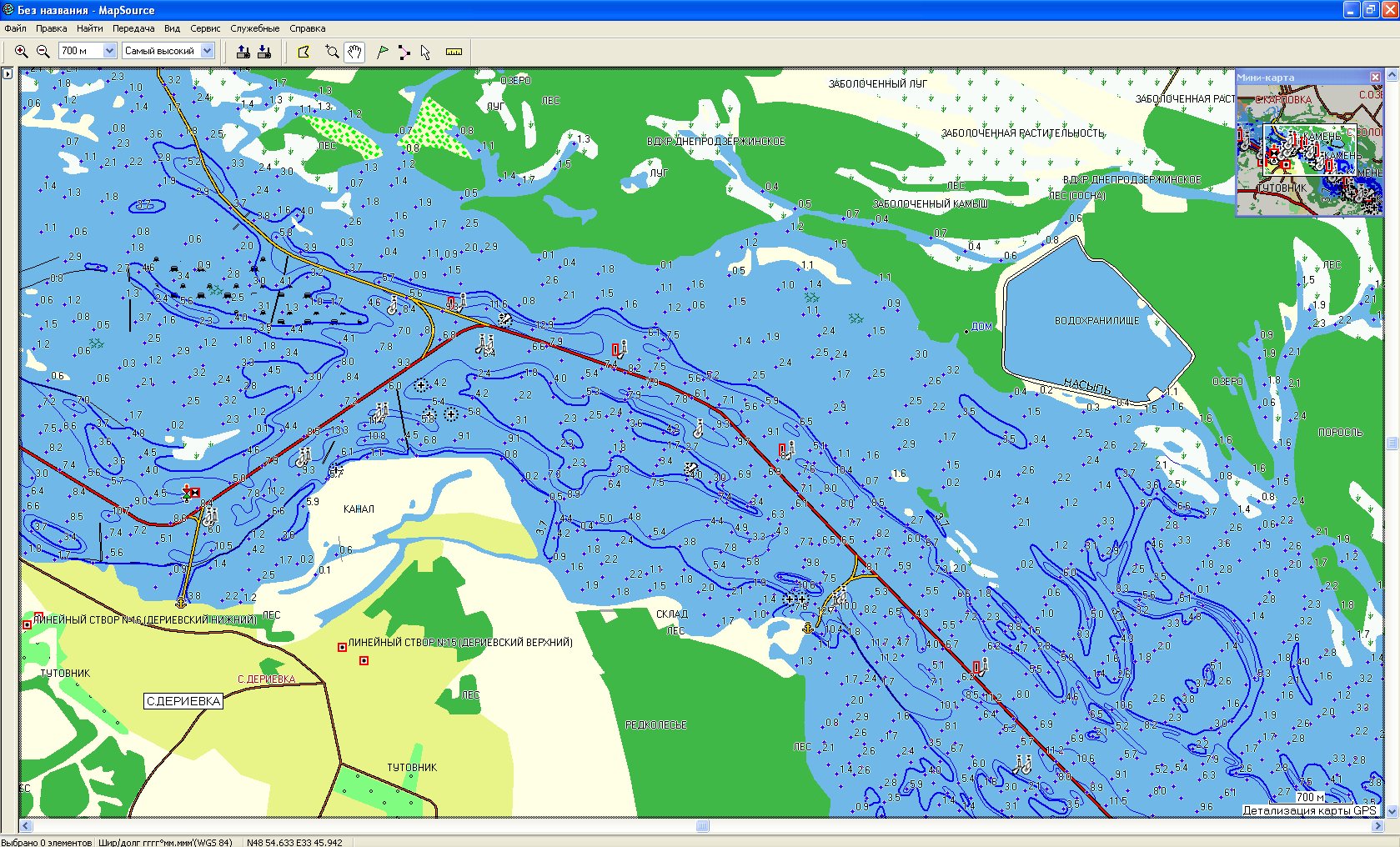The width and height of the screenshot is (1400, 847).
Task: Select the Distance/Bearing ruler tool
Action: (x=454, y=52)
